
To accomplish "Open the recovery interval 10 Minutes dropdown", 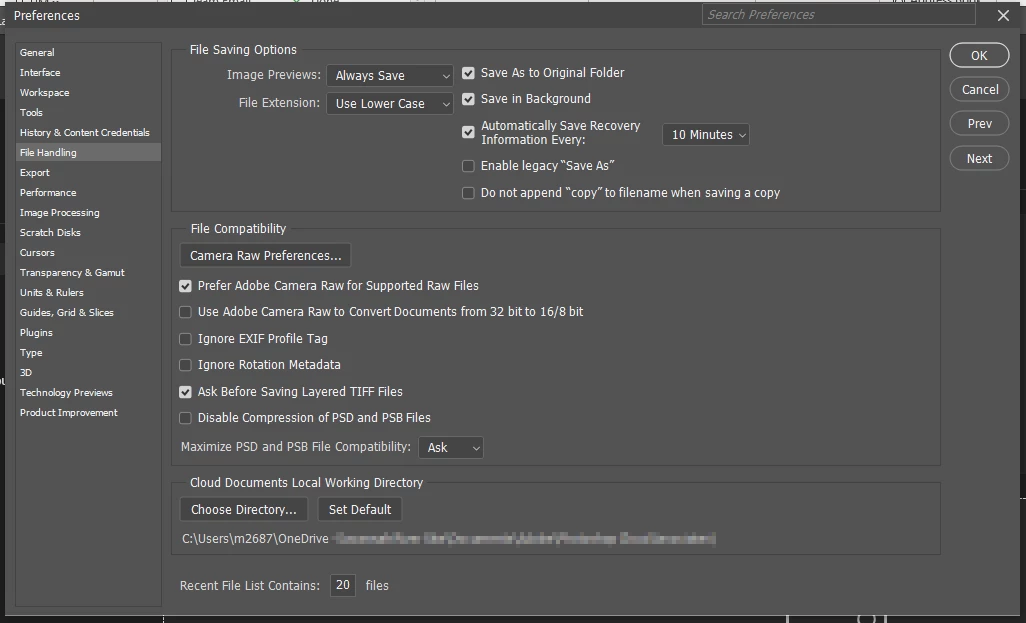I will 705,135.
